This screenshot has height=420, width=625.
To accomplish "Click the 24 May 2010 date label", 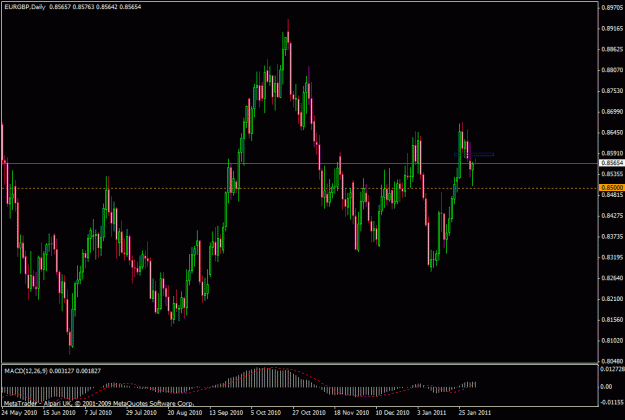I will click(19, 413).
